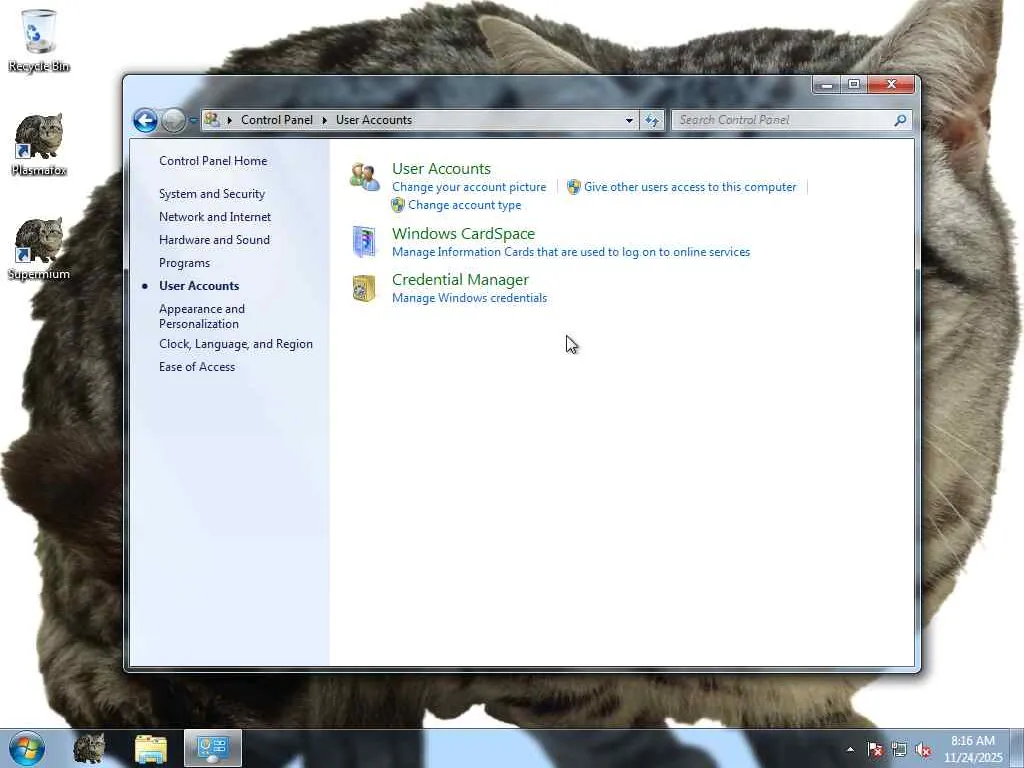Viewport: 1024px width, 768px height.
Task: Open the Plasmafox desktop shortcut
Action: [x=39, y=144]
